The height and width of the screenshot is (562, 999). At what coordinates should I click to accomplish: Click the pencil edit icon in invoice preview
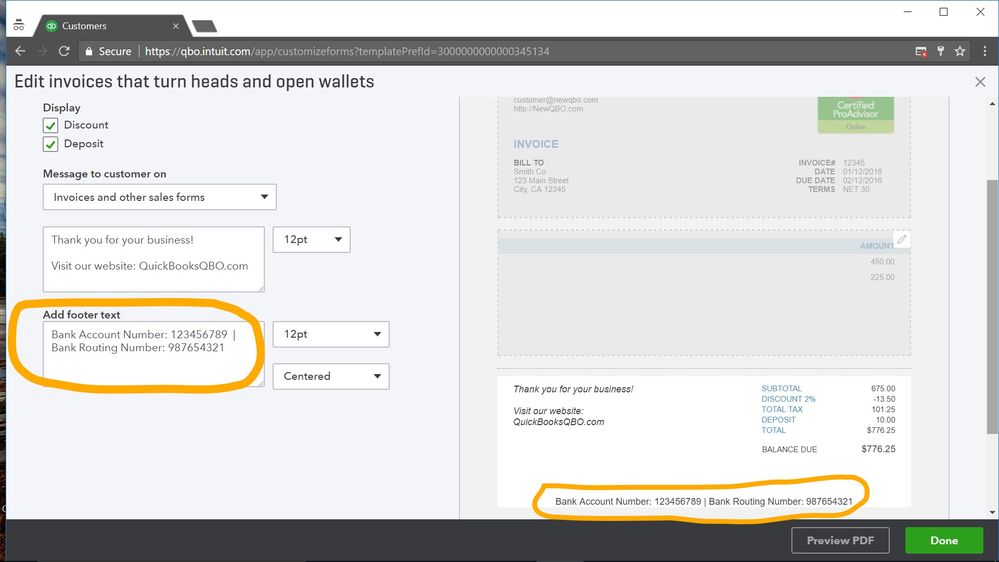(902, 239)
